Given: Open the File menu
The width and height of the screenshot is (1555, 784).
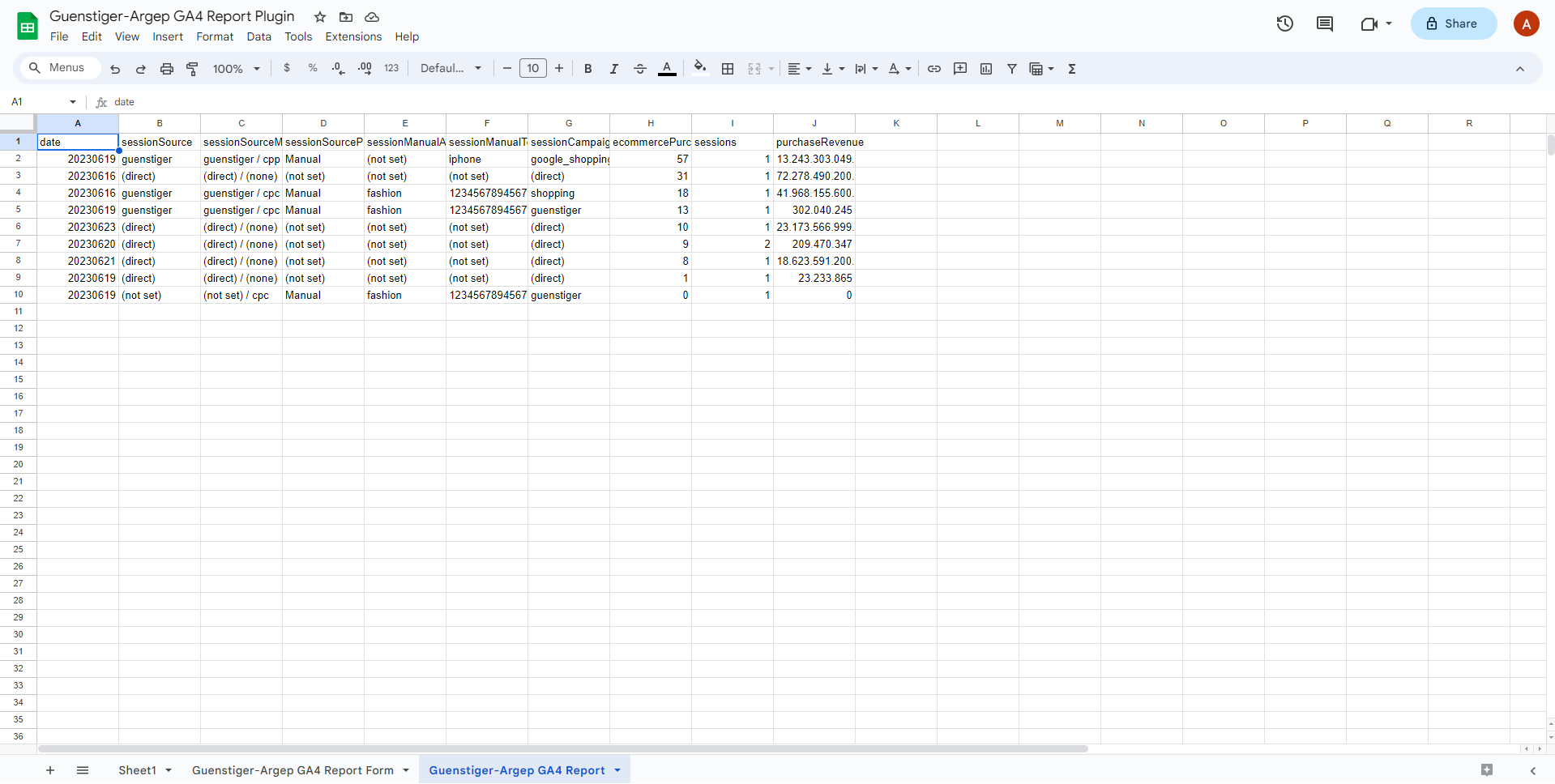Looking at the screenshot, I should click(x=59, y=36).
